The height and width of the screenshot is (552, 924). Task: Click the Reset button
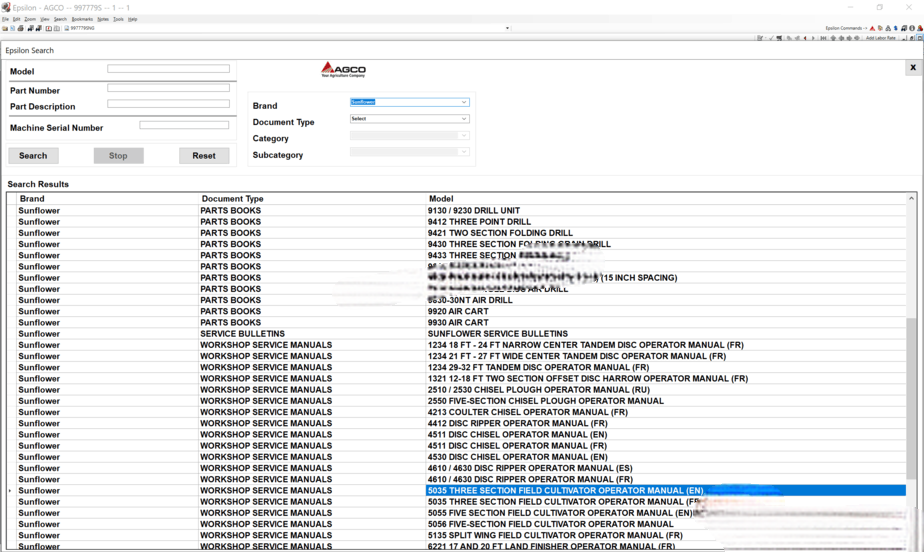click(204, 156)
